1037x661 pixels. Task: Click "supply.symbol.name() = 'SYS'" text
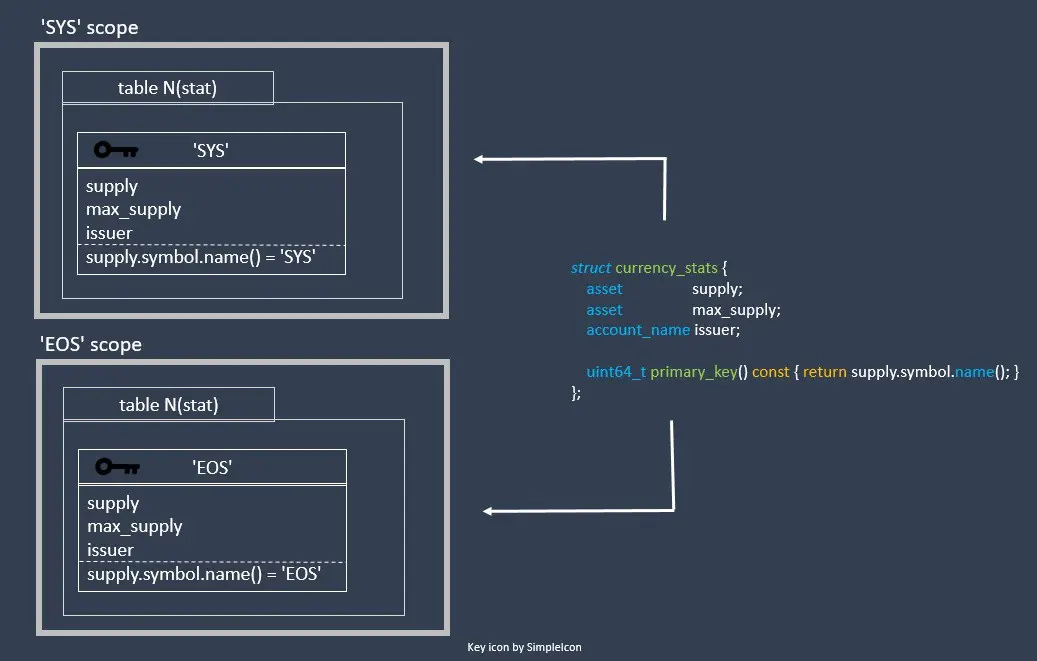(x=200, y=257)
